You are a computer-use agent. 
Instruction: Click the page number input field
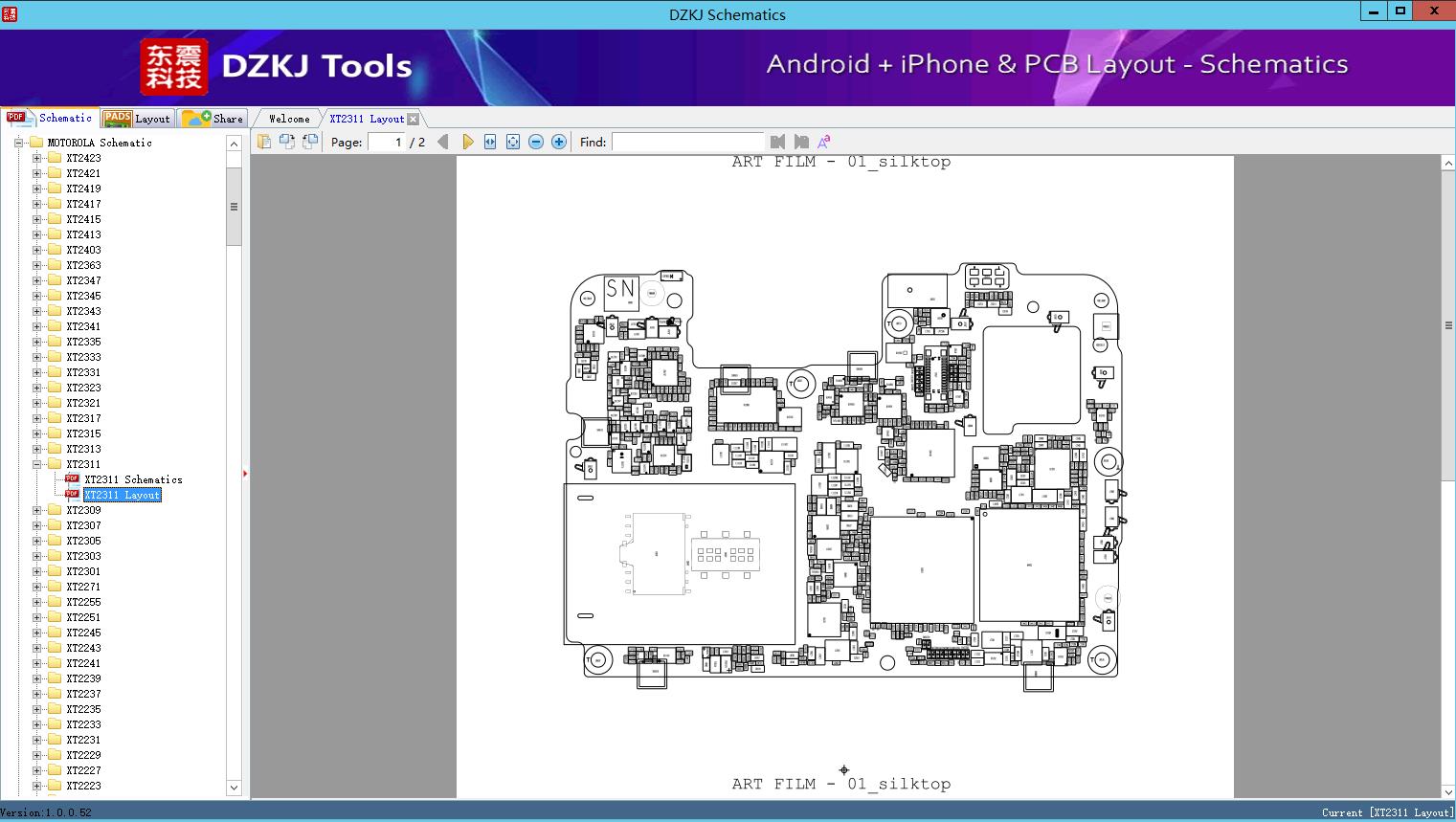[387, 142]
